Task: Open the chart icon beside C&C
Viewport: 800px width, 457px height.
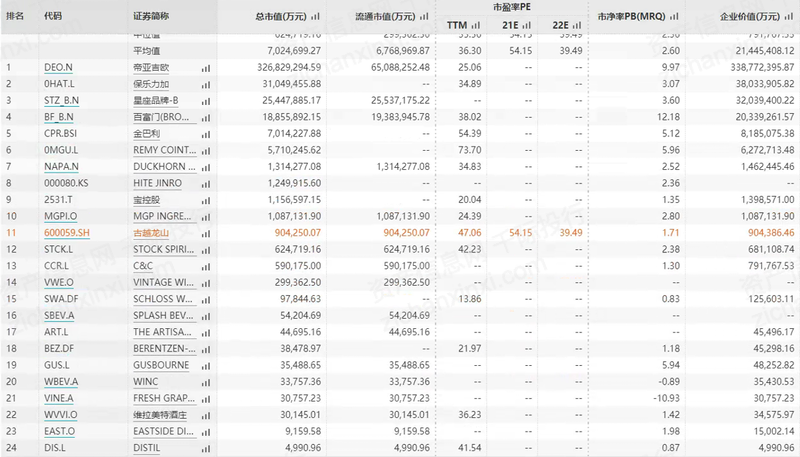Action: pyautogui.click(x=206, y=267)
